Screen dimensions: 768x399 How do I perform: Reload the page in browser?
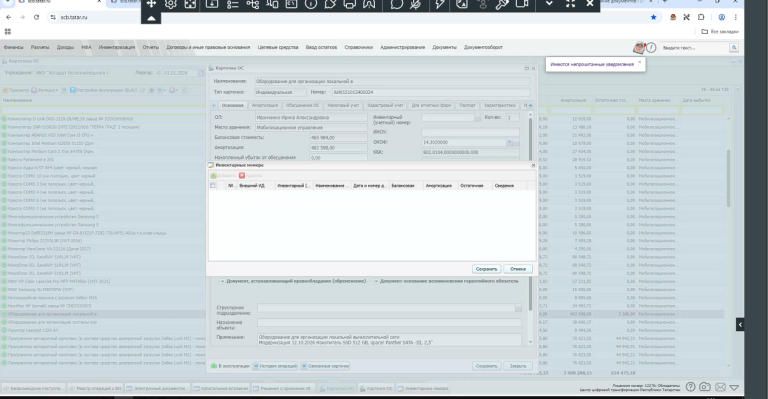click(36, 17)
